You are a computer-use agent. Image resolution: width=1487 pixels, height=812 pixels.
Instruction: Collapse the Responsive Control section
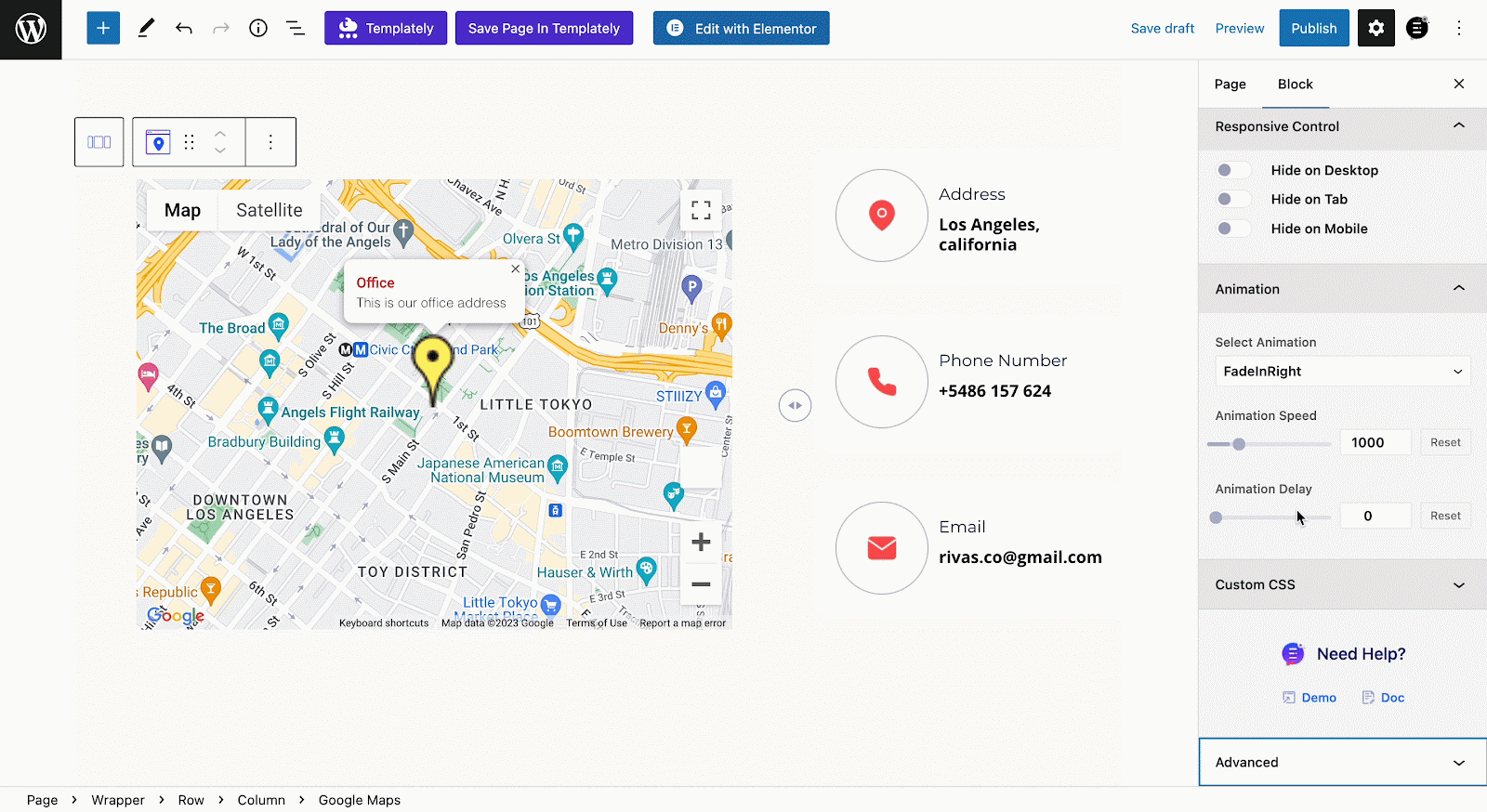1343,126
